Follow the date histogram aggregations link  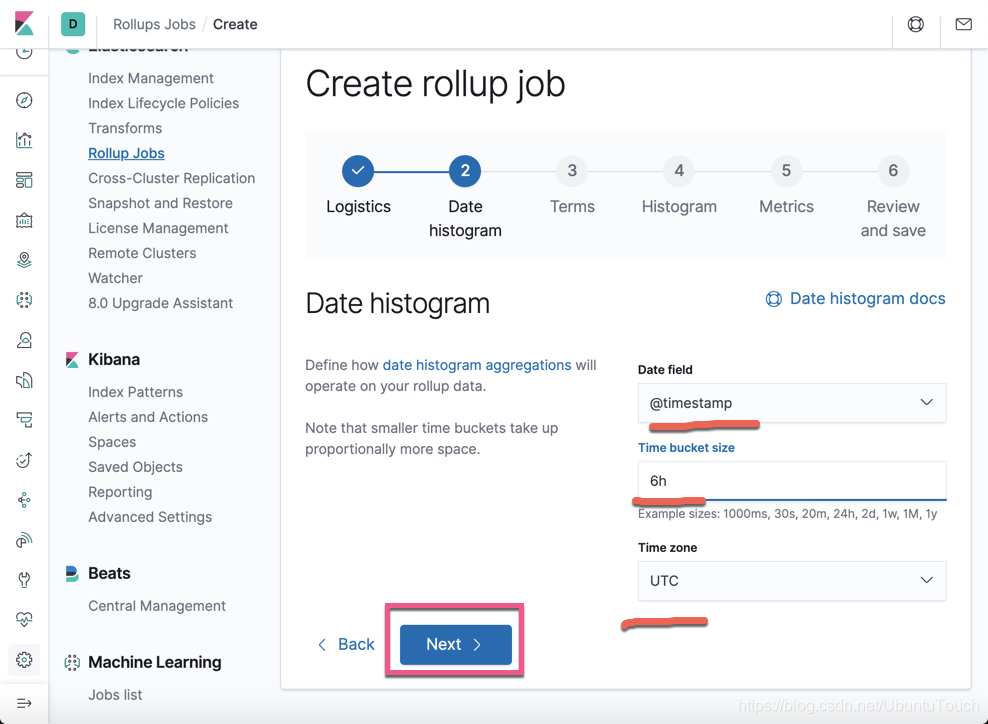[x=477, y=365]
